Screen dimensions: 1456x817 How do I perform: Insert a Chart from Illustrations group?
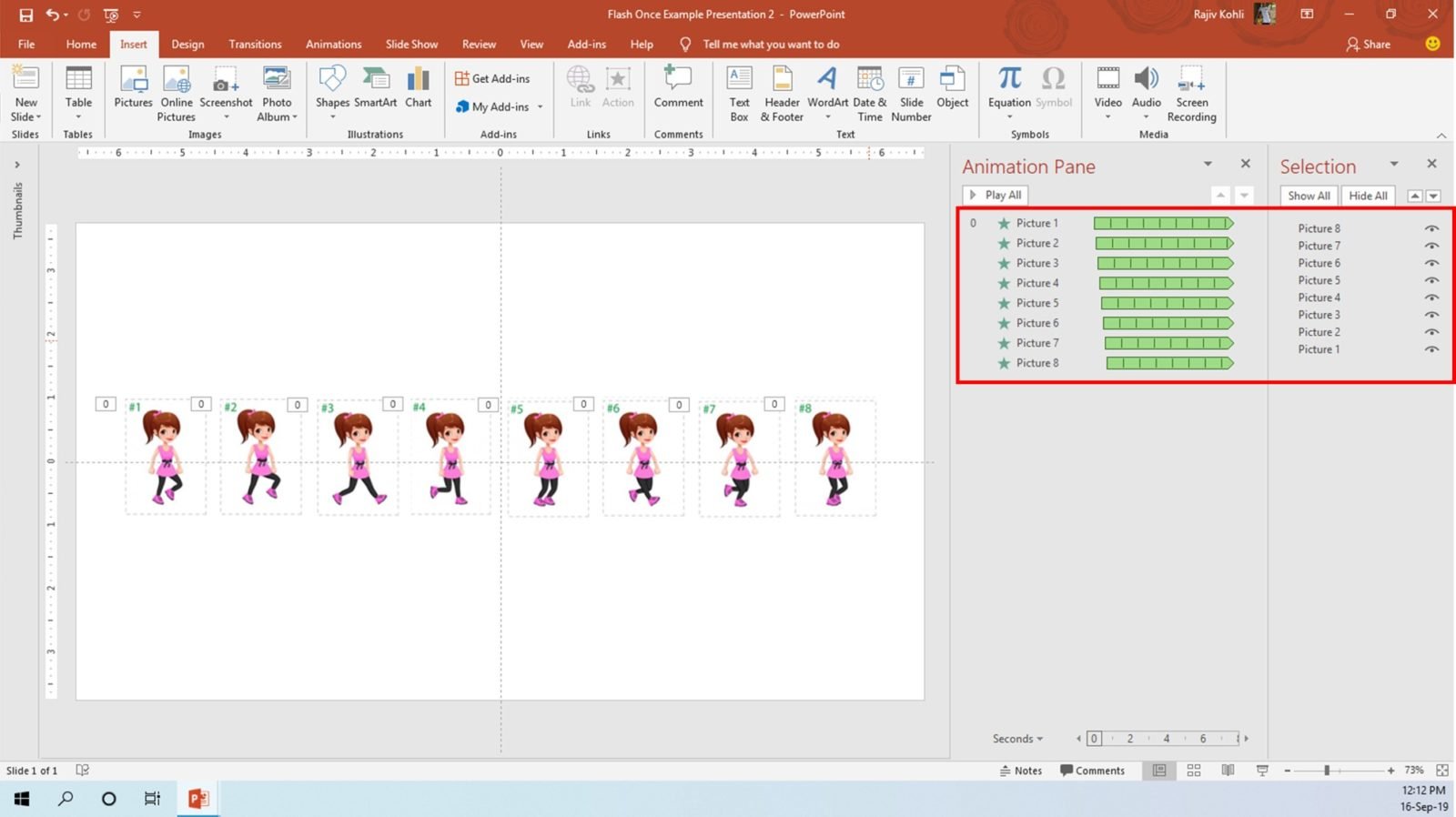coord(419,89)
